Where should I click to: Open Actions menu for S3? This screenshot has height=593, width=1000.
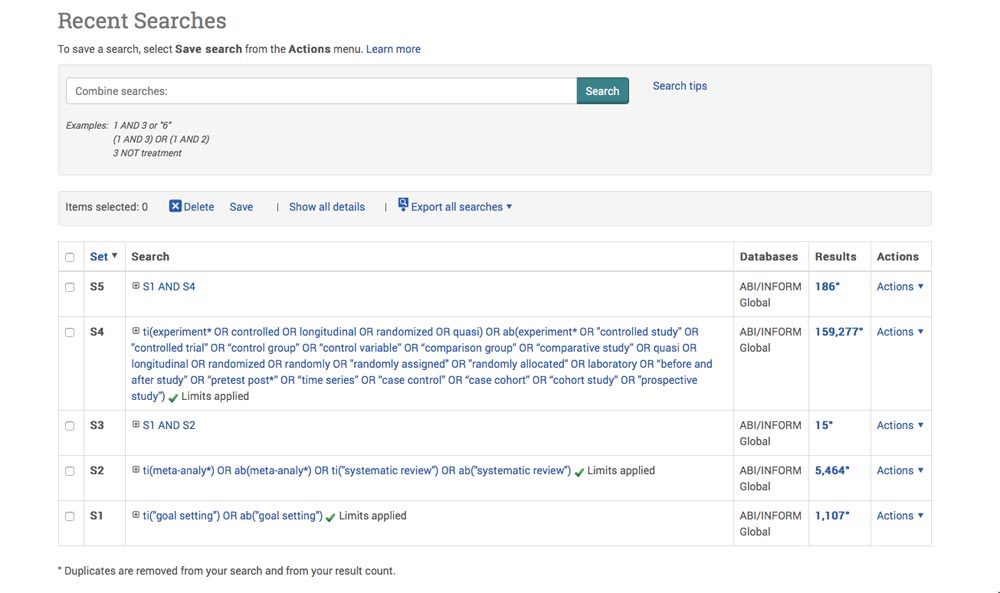pyautogui.click(x=900, y=425)
